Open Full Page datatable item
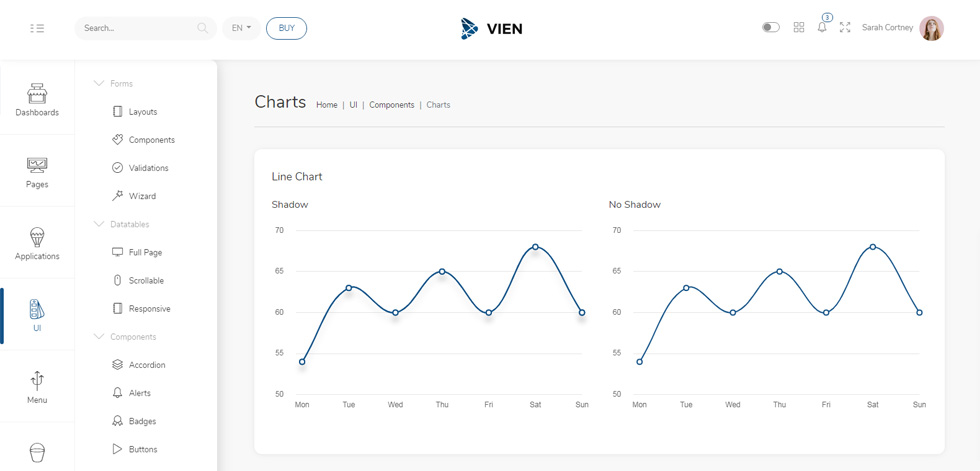980x471 pixels. [x=137, y=252]
